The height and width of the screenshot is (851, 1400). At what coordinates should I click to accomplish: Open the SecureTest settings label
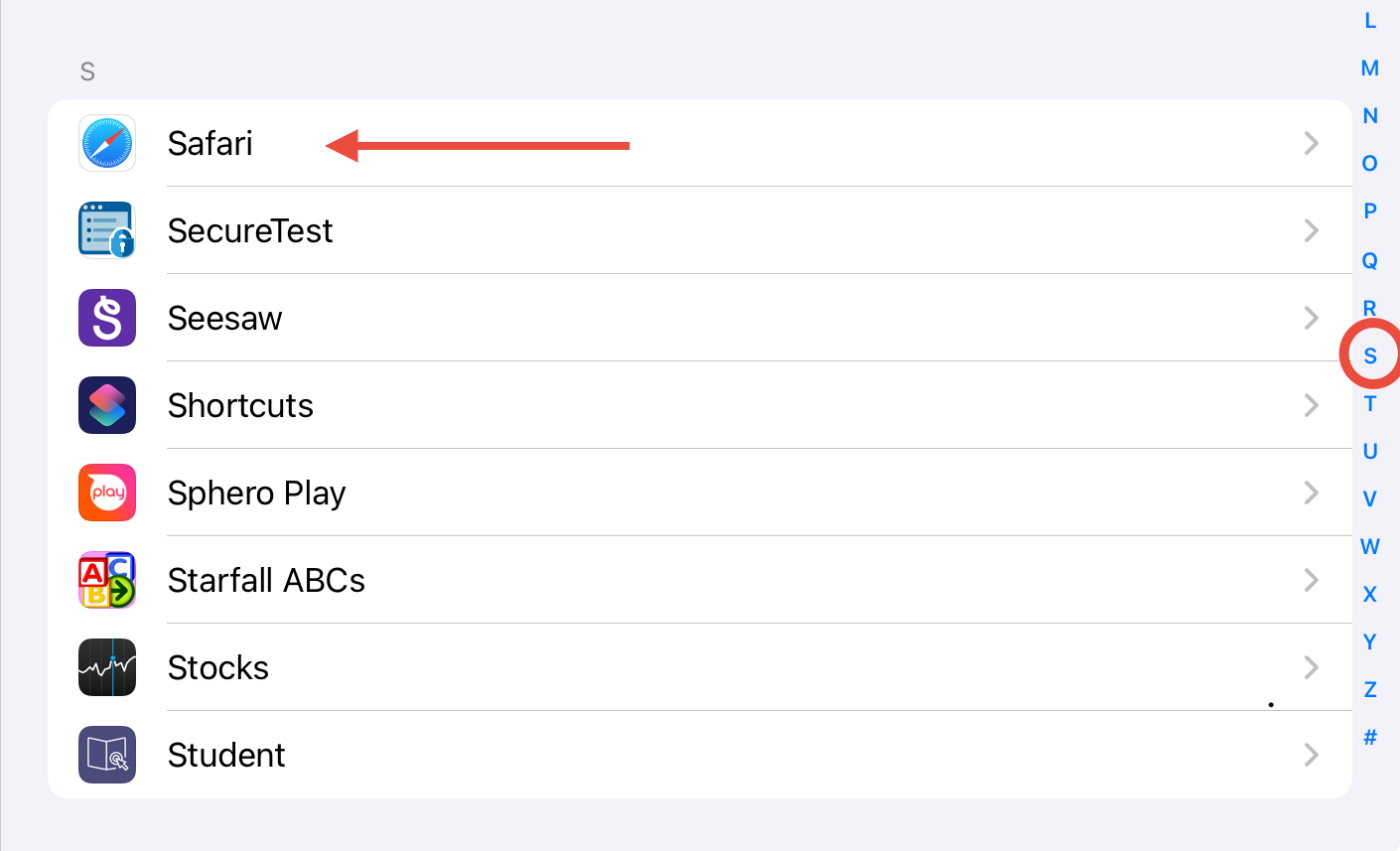(x=250, y=230)
